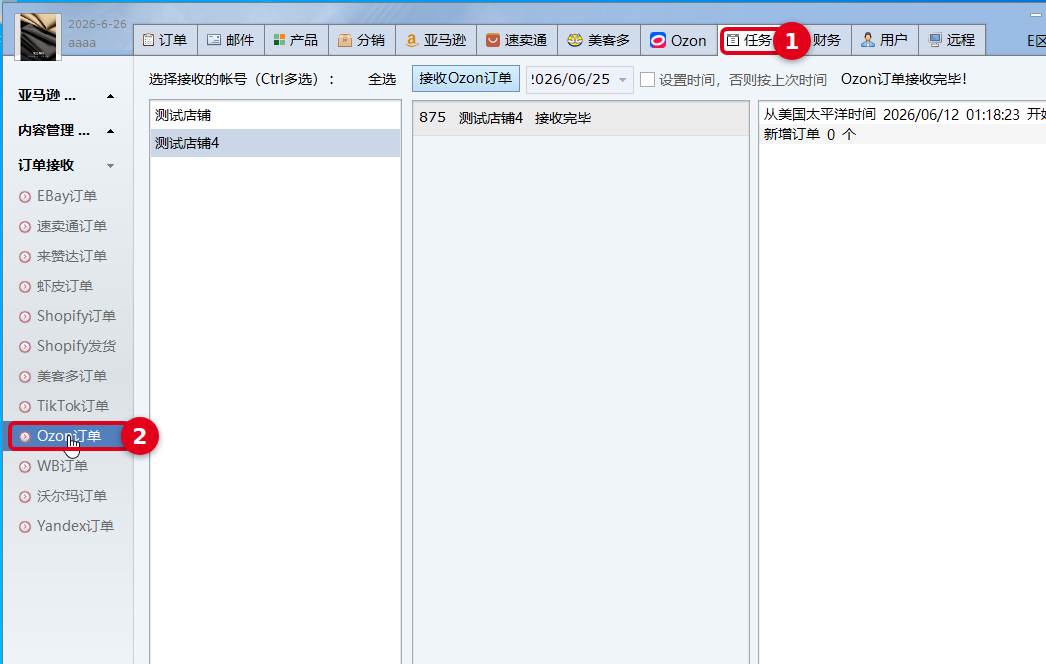
Task: Open the 用户 tab
Action: [884, 40]
